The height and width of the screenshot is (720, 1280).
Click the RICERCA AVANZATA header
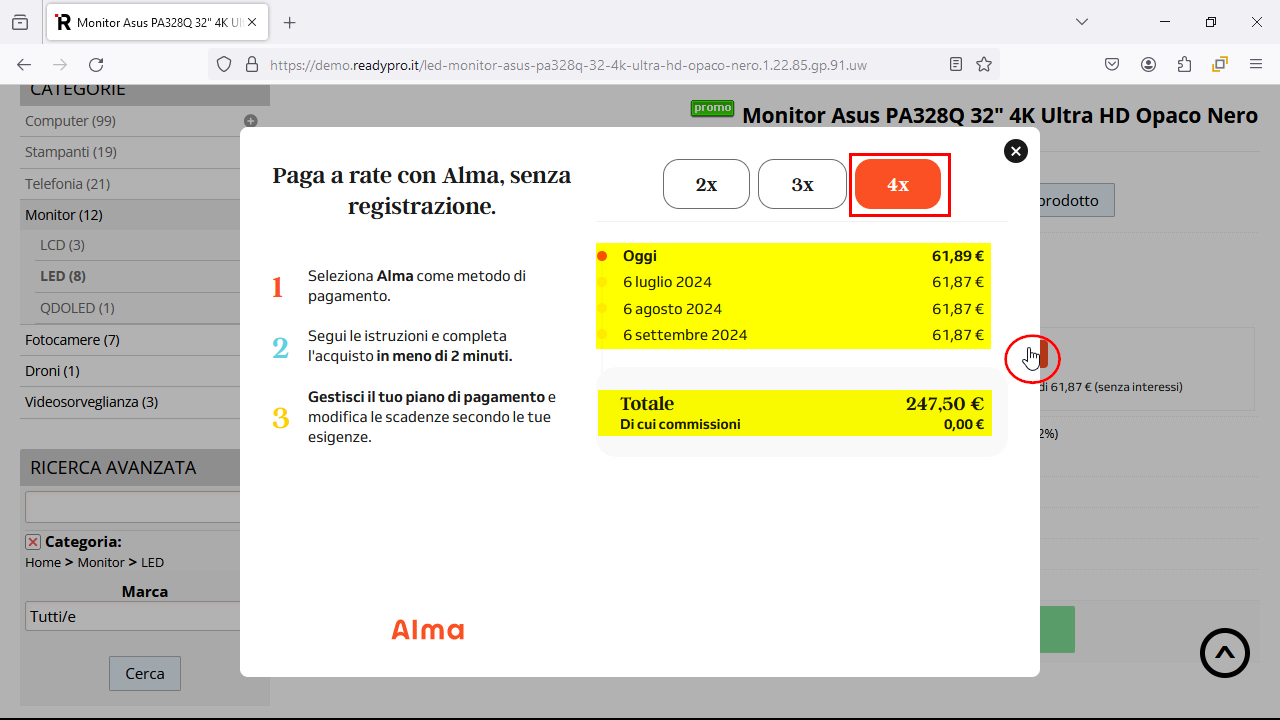click(145, 467)
